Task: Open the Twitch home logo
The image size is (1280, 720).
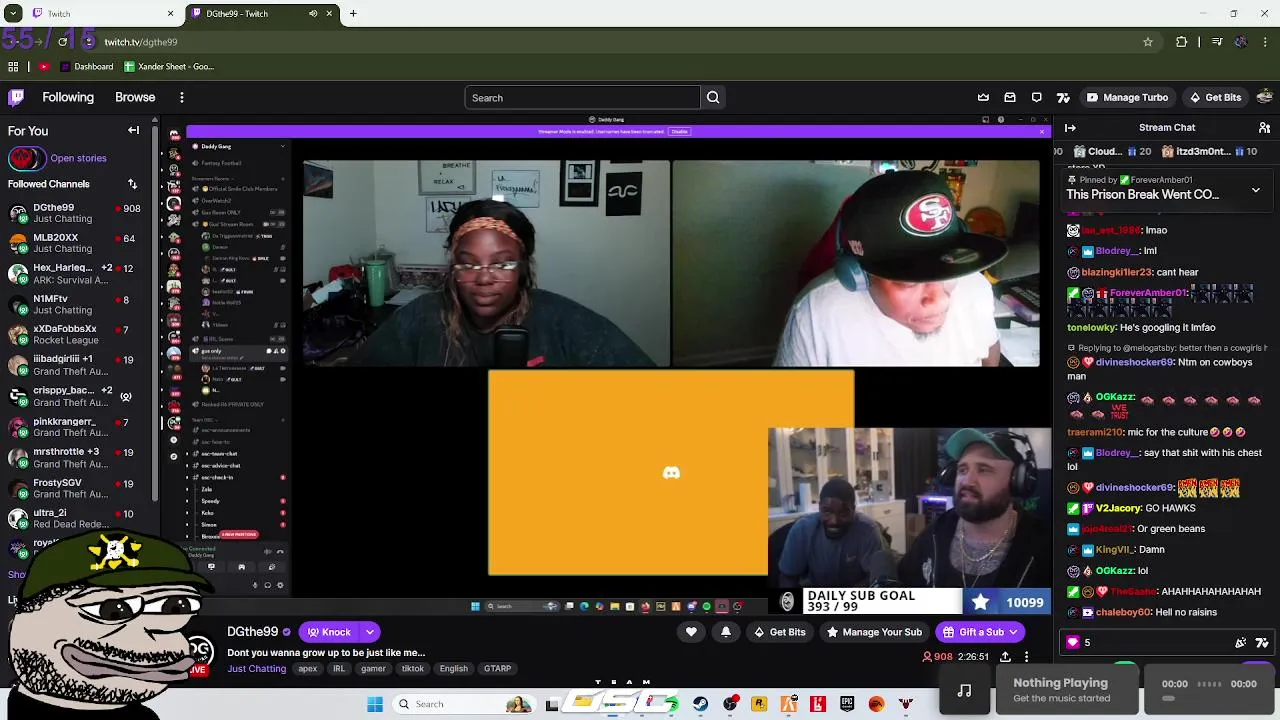Action: [16, 97]
